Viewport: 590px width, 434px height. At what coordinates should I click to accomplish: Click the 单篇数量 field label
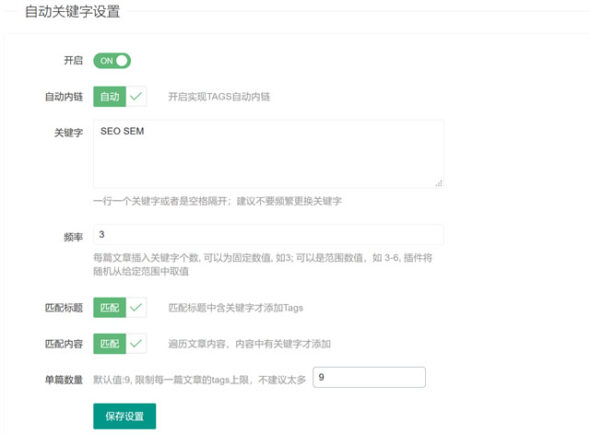(x=64, y=379)
